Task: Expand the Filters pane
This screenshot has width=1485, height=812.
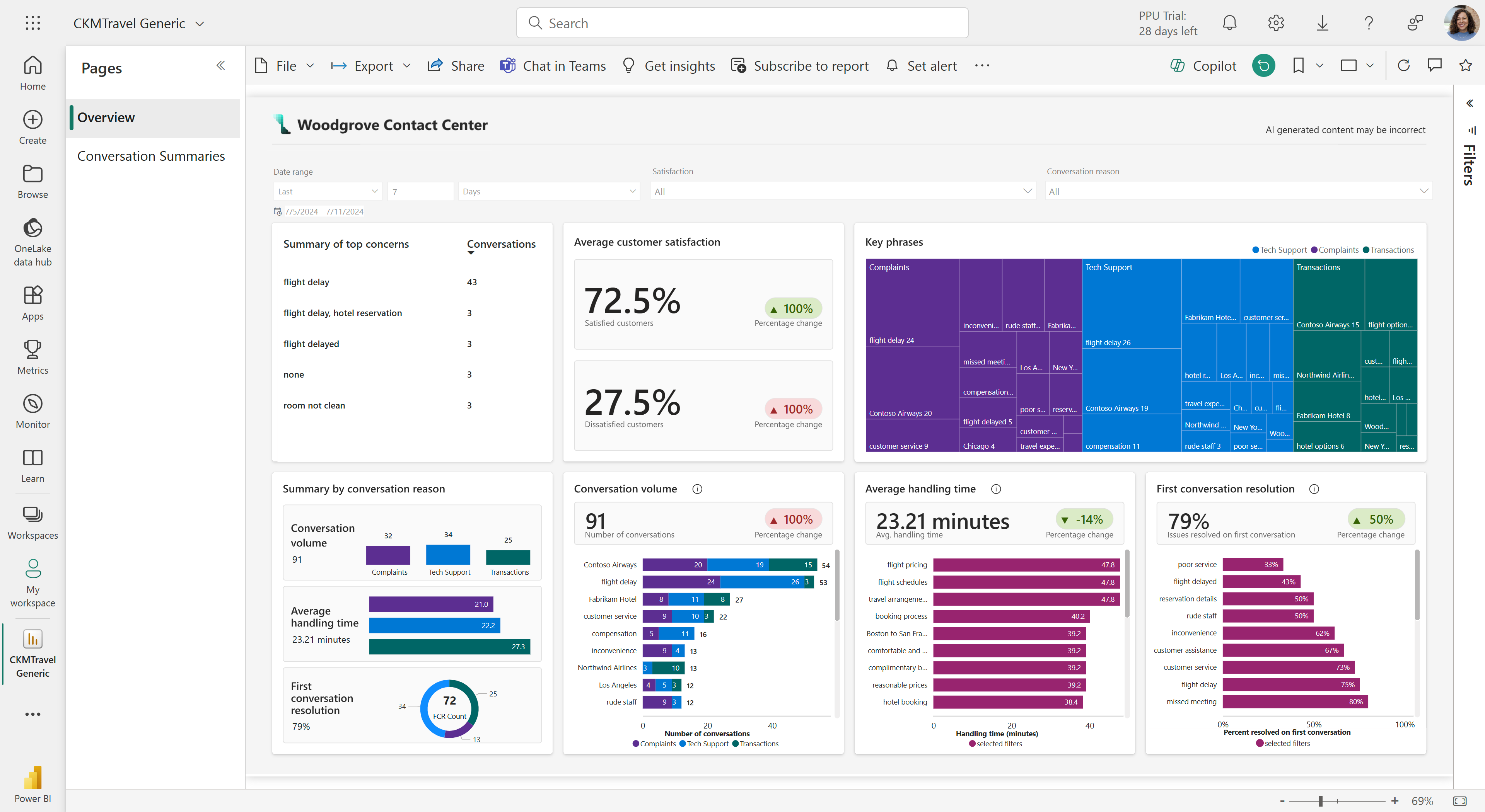Action: [x=1470, y=103]
